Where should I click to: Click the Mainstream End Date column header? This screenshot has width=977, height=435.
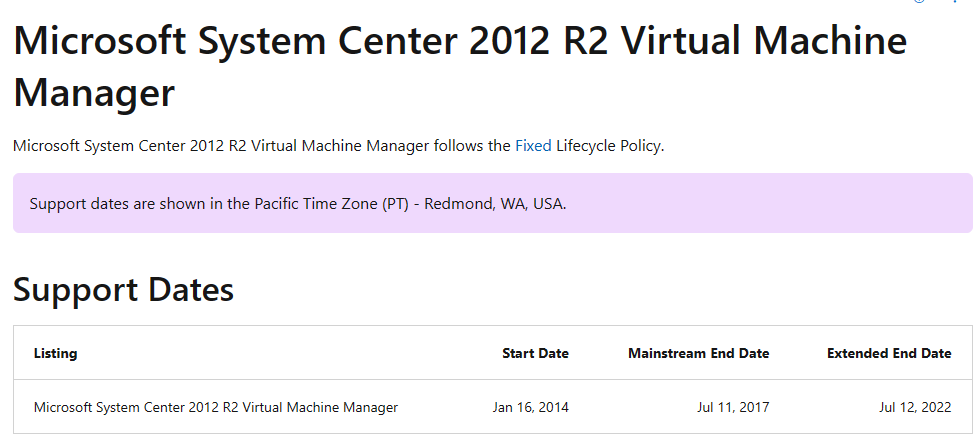tap(698, 353)
